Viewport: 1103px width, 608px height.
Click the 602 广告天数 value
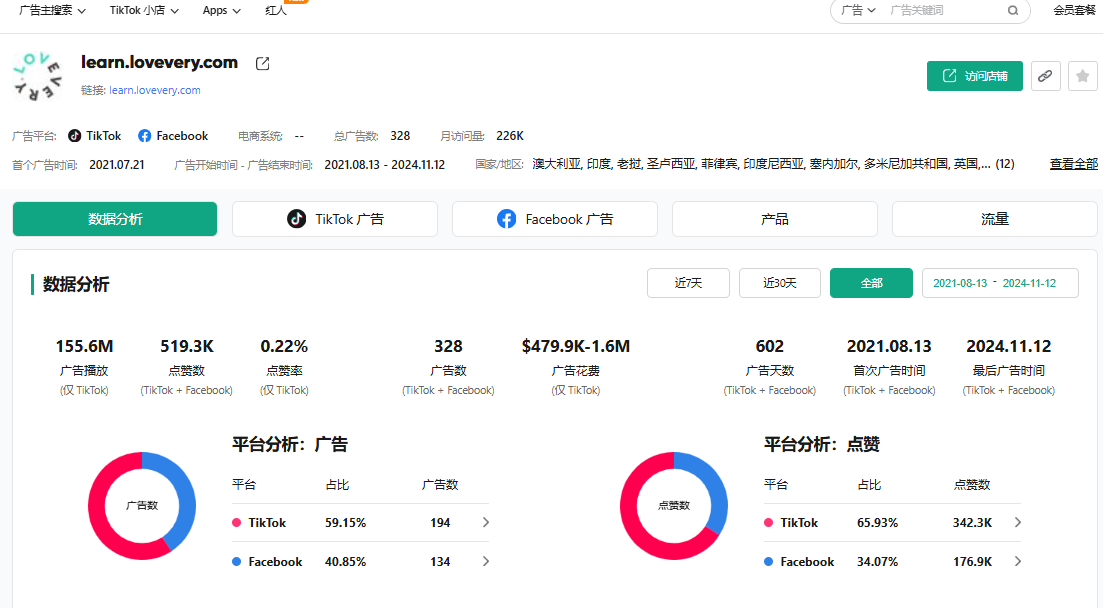coord(770,346)
